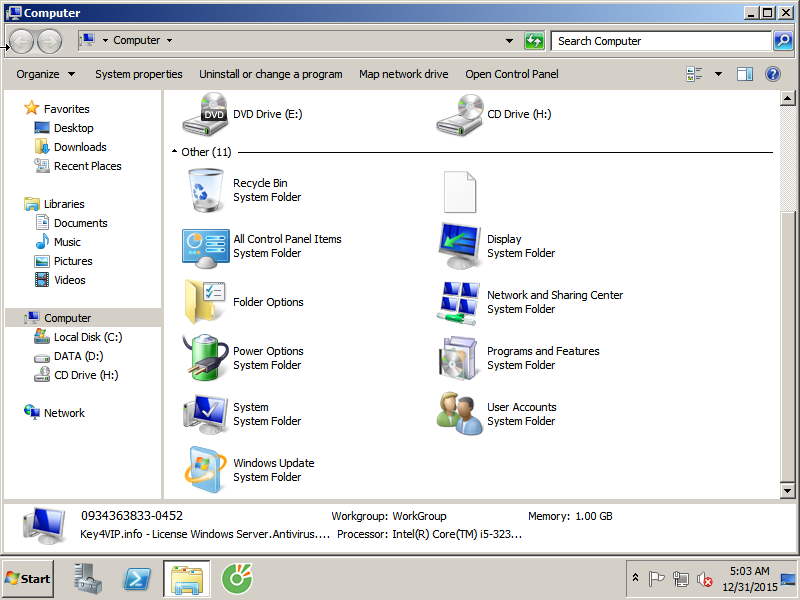Collapse the Other (11) group
This screenshot has width=800, height=600.
174,152
